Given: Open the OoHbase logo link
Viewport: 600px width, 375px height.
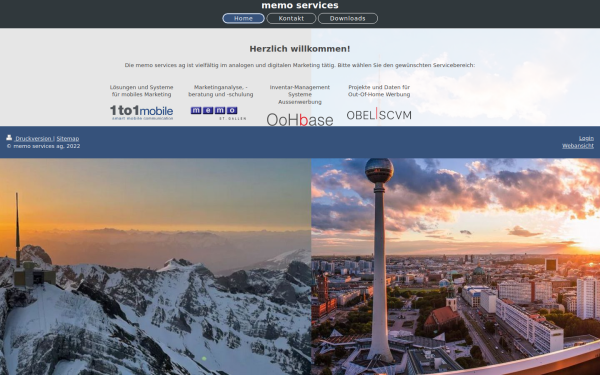Looking at the screenshot, I should (300, 119).
